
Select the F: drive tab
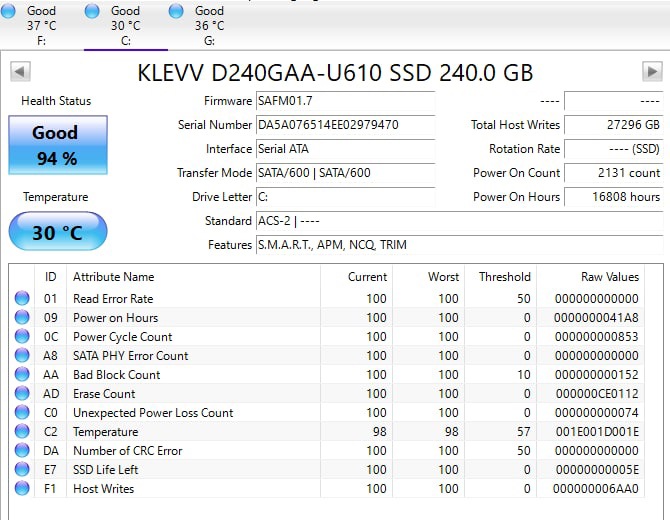pos(41,25)
